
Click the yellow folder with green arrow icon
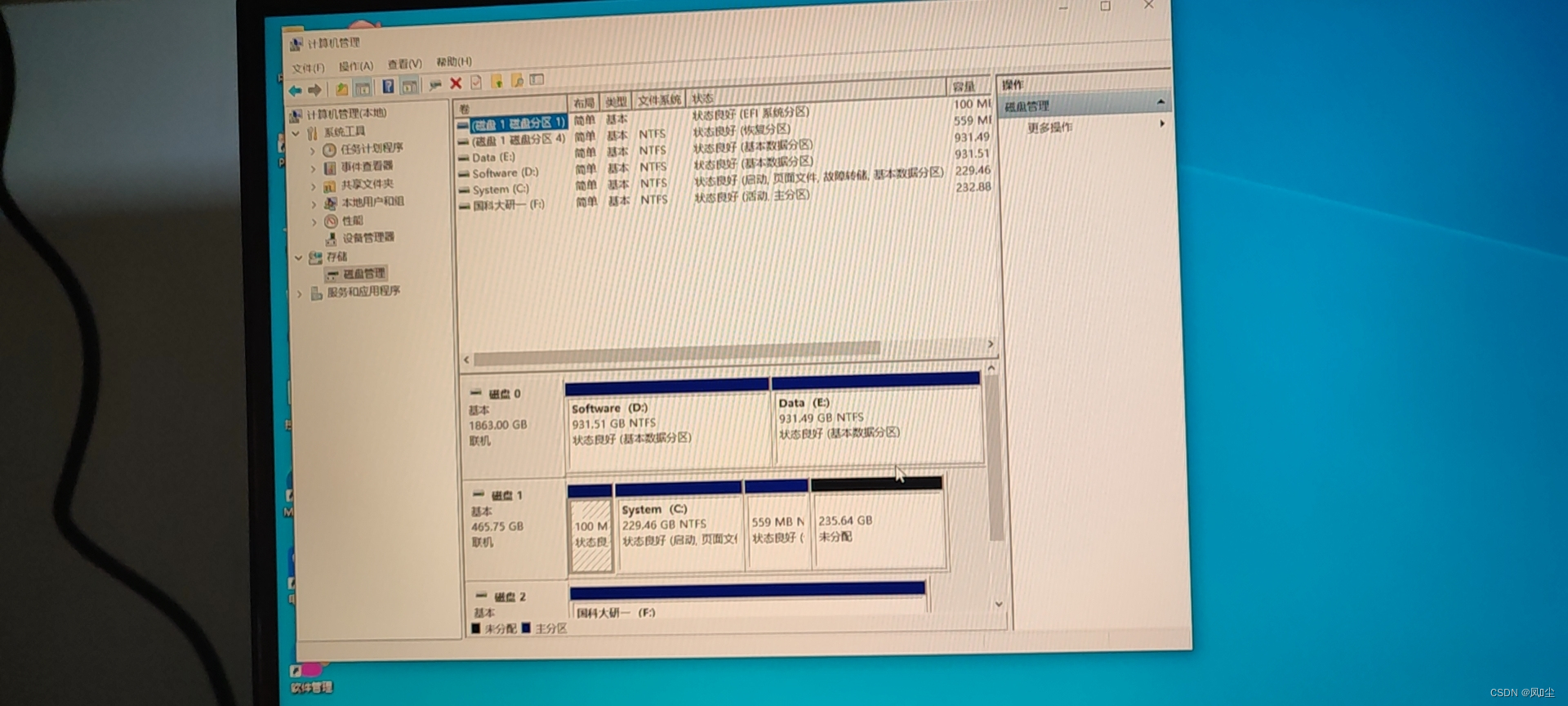(x=497, y=82)
